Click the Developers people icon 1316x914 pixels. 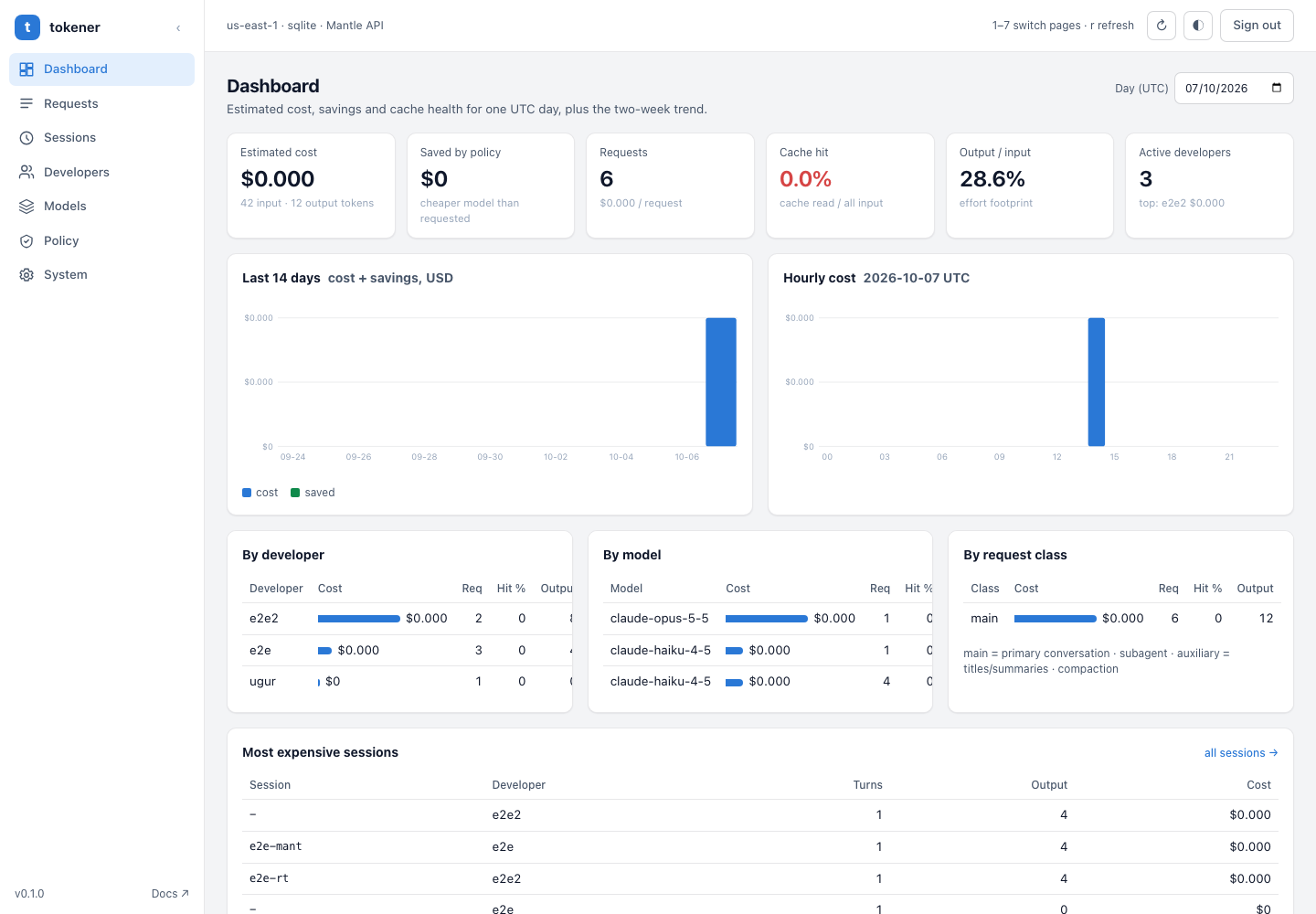pyautogui.click(x=27, y=172)
